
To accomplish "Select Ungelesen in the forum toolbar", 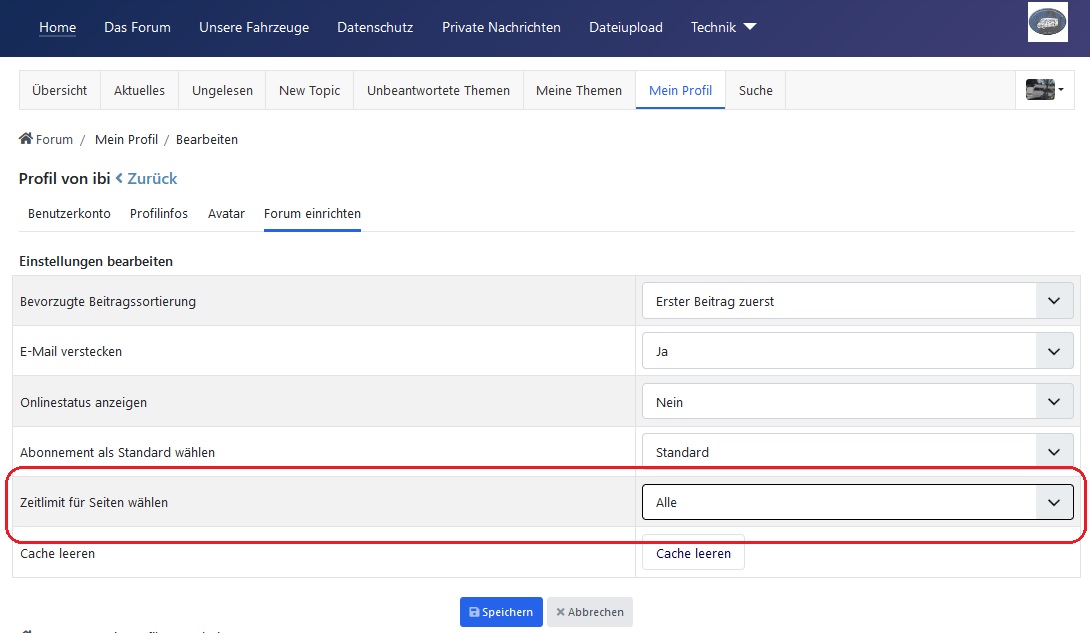I will pos(222,90).
